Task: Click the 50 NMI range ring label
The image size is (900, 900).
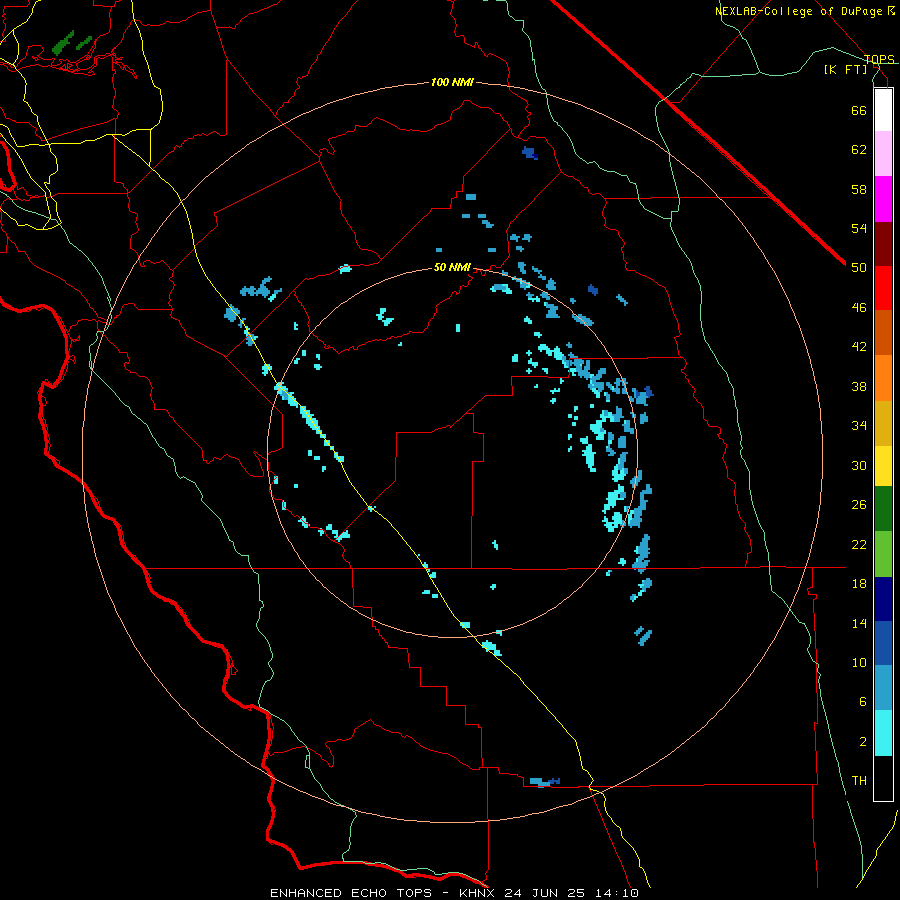Action: (452, 267)
